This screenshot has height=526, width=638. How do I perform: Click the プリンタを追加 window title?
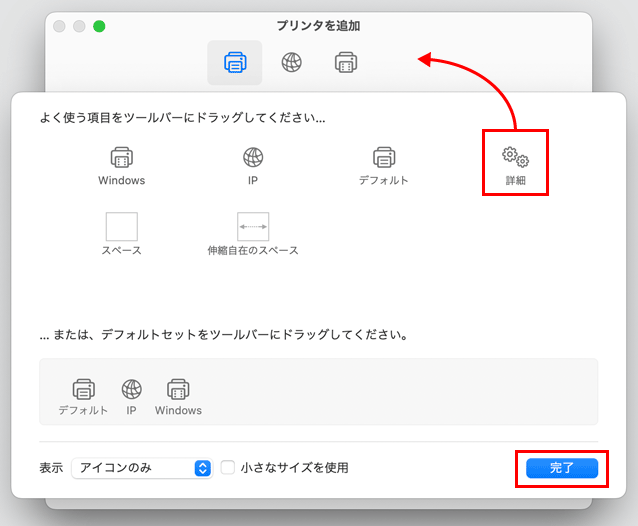click(318, 25)
